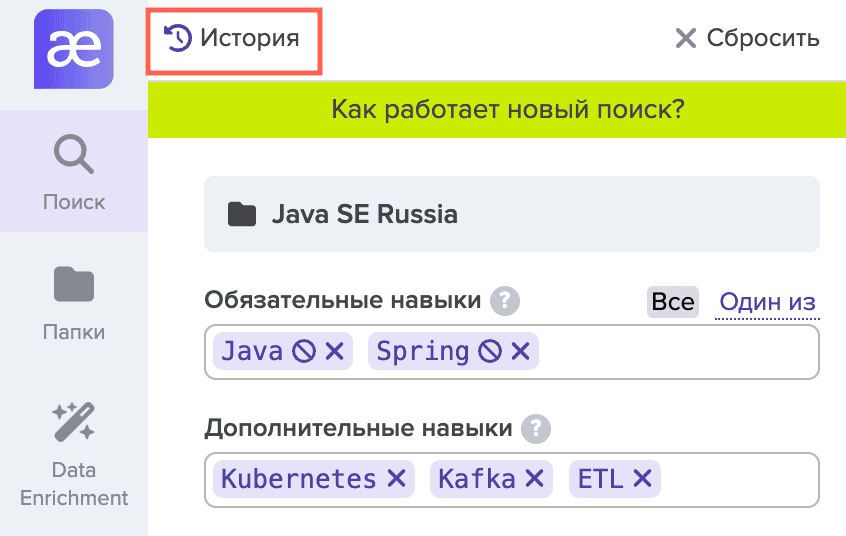This screenshot has width=846, height=536.
Task: Exclude the Java skill via ban icon
Action: (x=303, y=351)
